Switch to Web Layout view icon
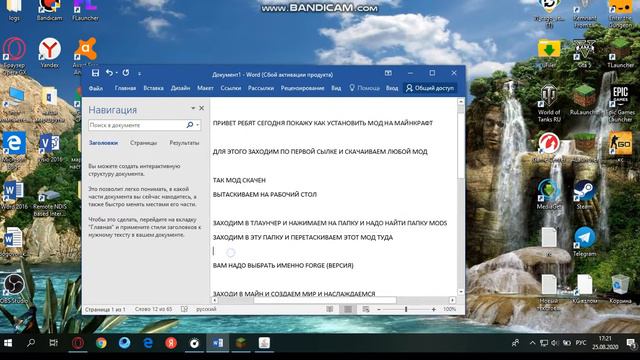Image resolution: width=640 pixels, height=360 pixels. (366, 309)
